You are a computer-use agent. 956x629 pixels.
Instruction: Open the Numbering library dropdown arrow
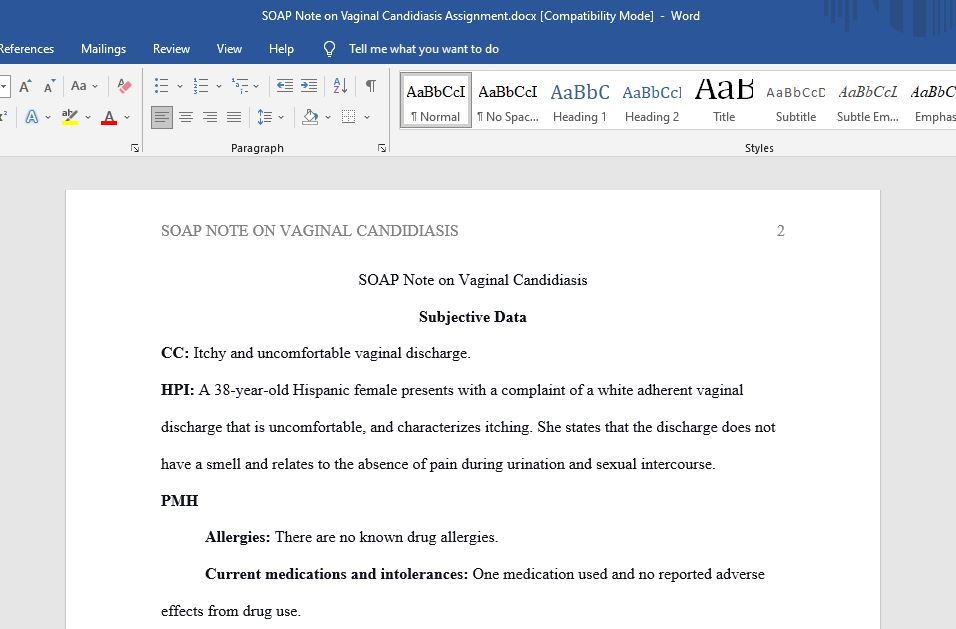tap(219, 87)
